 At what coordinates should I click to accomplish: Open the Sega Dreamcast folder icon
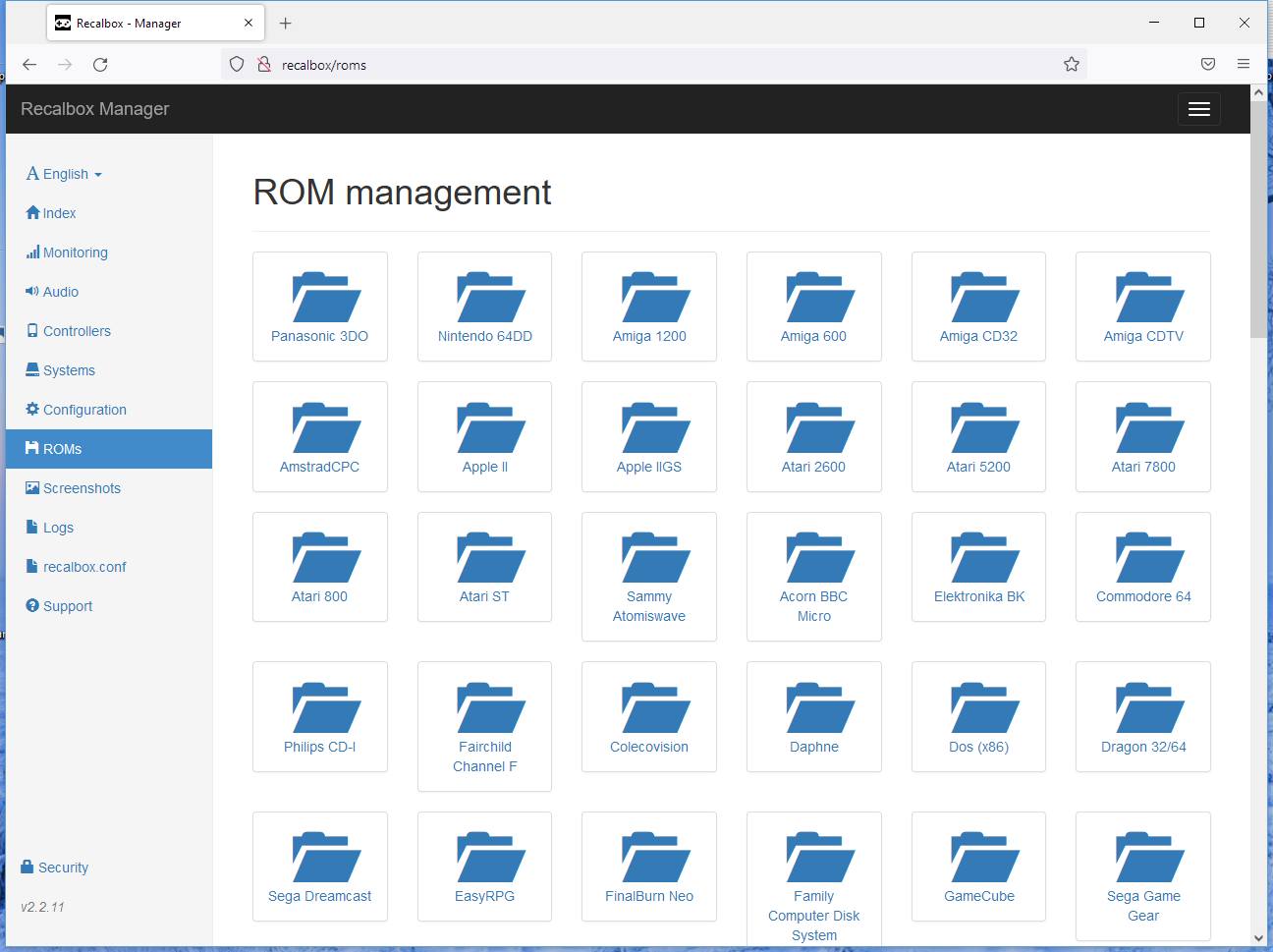click(327, 857)
